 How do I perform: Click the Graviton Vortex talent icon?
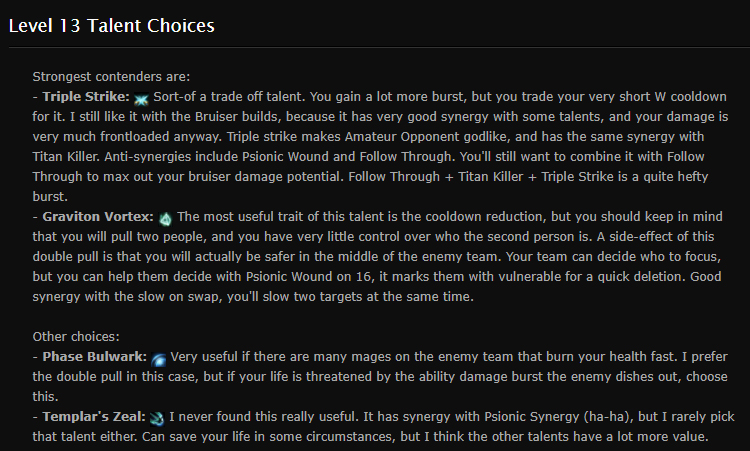(x=165, y=219)
